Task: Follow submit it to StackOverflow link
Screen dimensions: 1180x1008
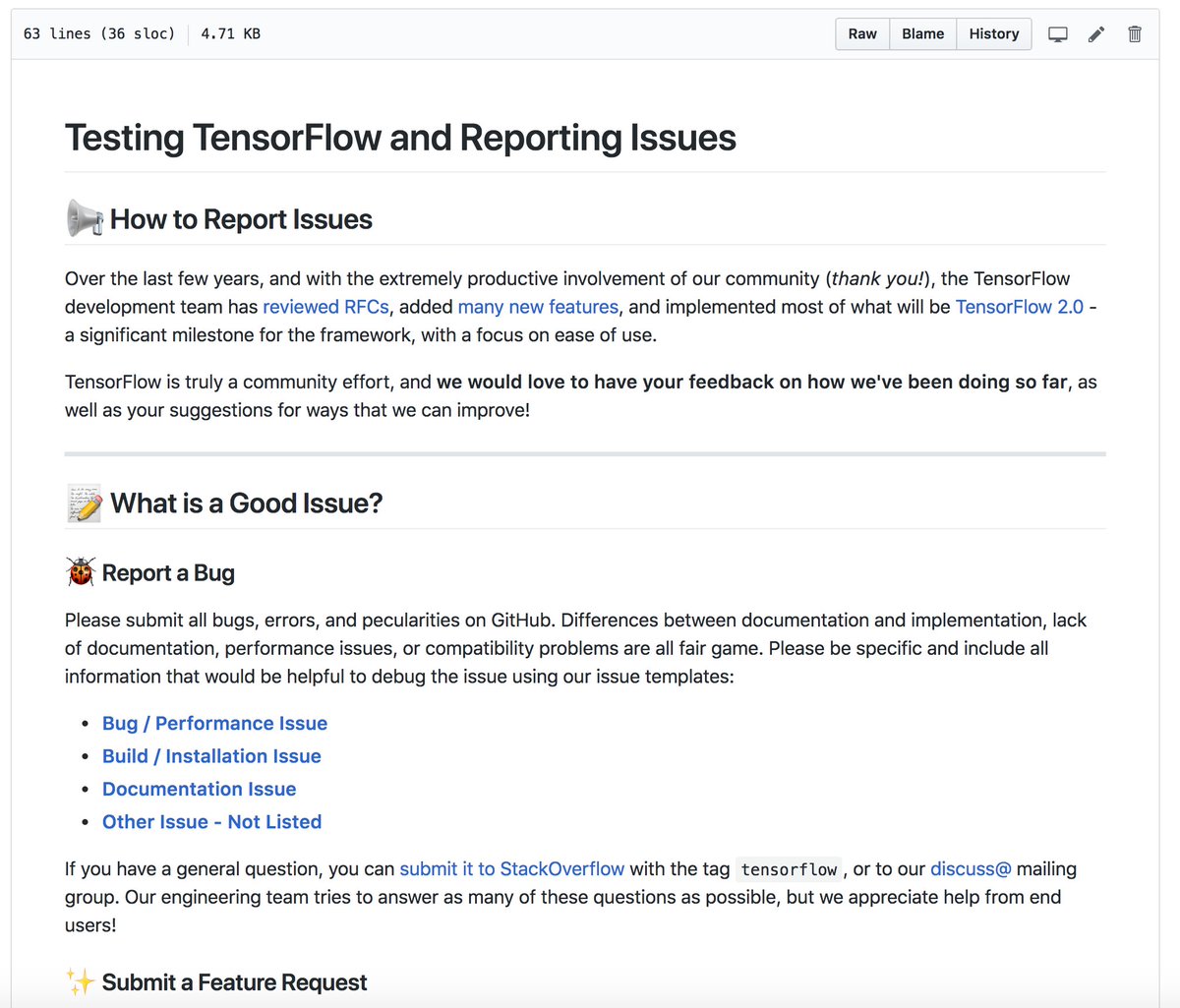Action: [512, 868]
